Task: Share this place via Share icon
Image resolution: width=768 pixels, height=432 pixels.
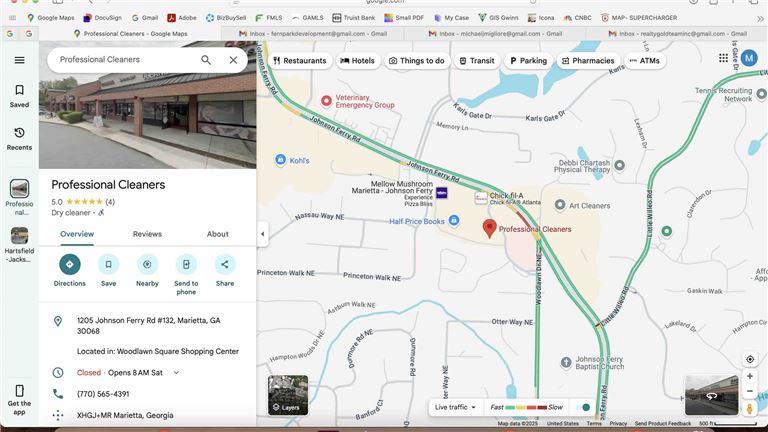Action: tap(225, 264)
